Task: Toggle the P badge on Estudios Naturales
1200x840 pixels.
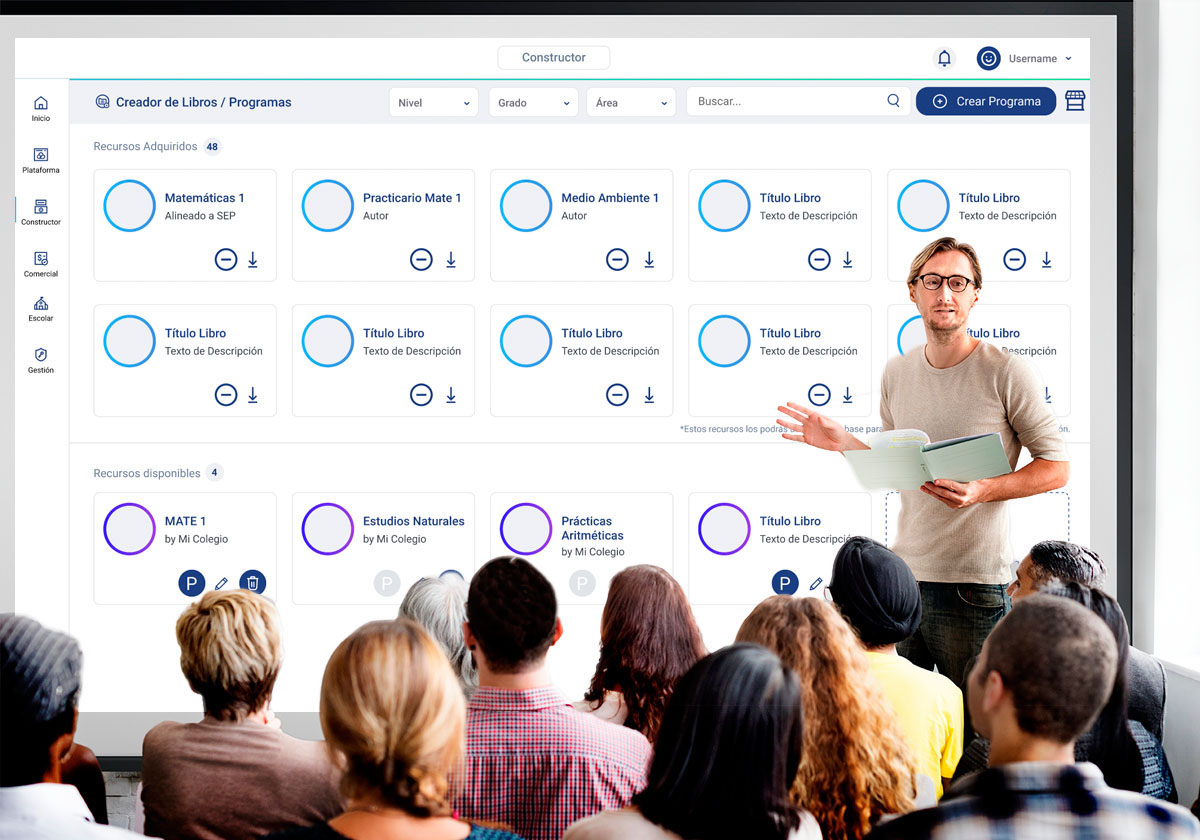Action: pyautogui.click(x=387, y=583)
